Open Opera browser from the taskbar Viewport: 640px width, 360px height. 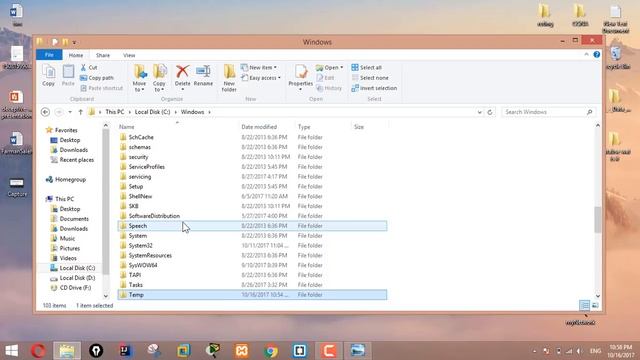(x=38, y=351)
